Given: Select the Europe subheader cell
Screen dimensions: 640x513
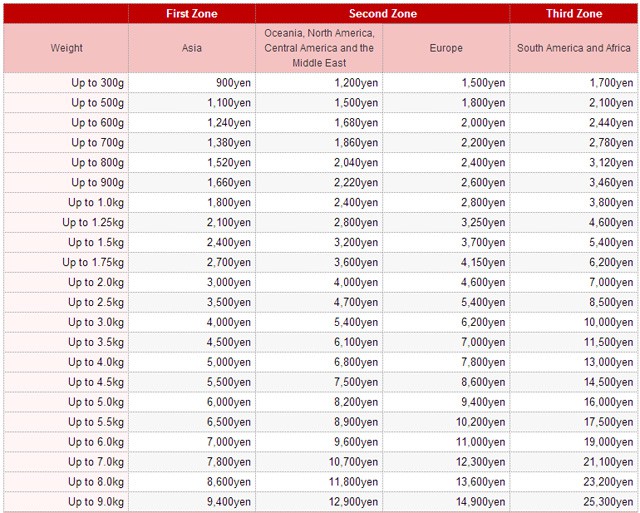Looking at the screenshot, I should point(446,48).
